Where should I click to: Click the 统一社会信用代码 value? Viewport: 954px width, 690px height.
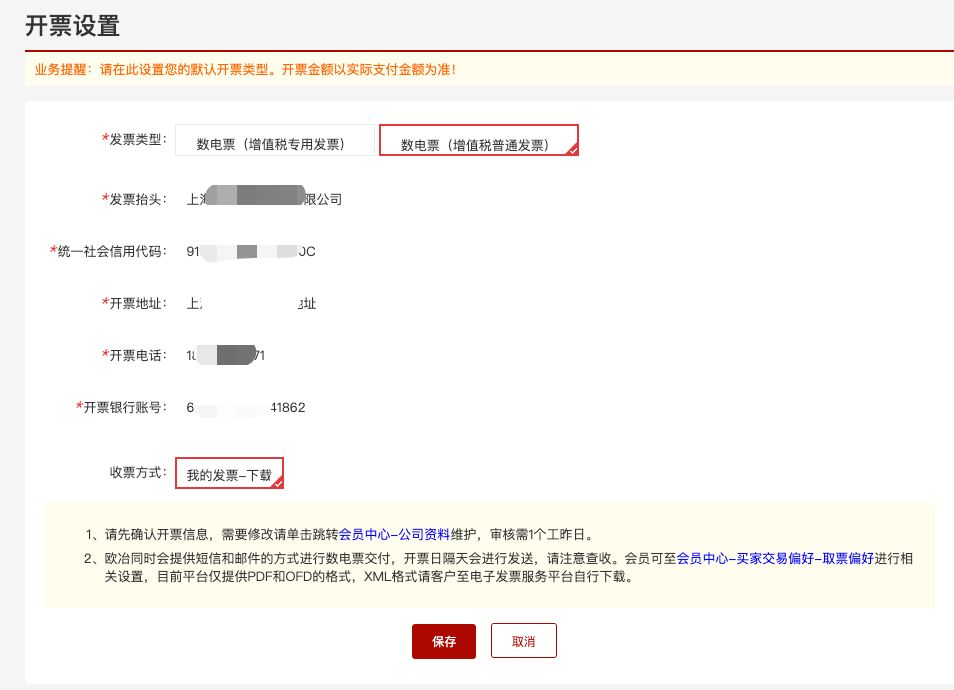(251, 251)
